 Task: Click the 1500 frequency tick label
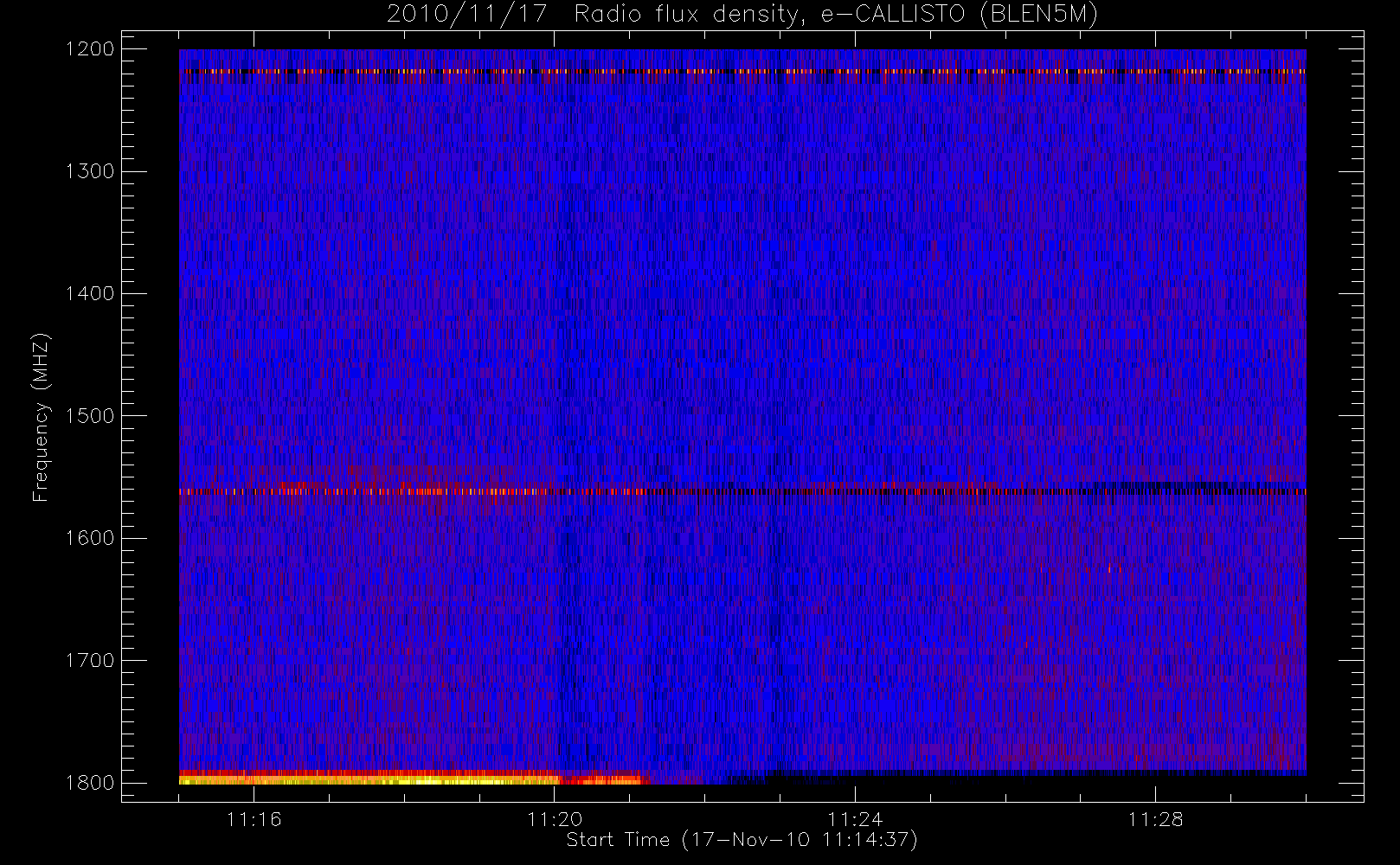pos(90,416)
